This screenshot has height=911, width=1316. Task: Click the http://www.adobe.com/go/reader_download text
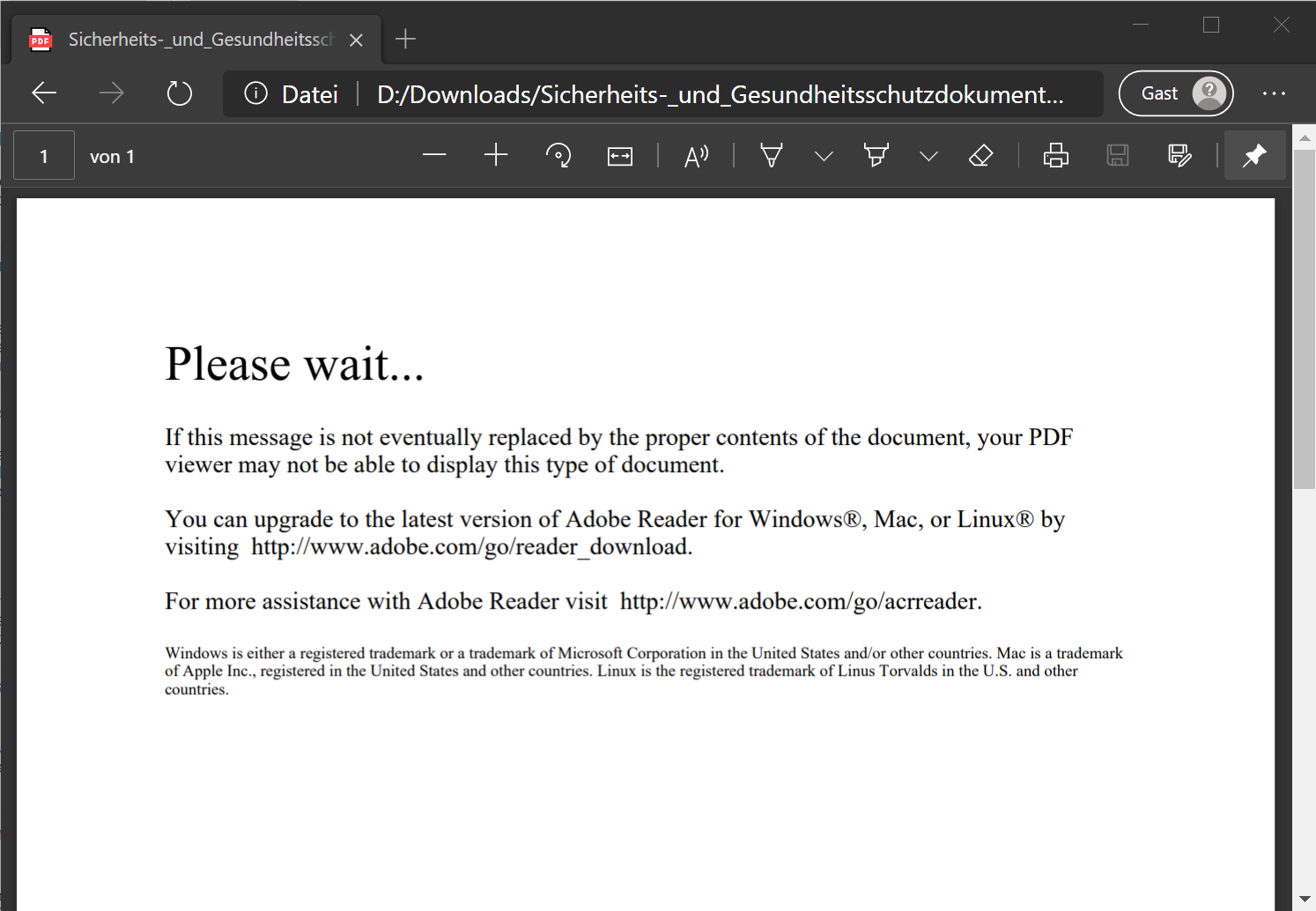(469, 547)
